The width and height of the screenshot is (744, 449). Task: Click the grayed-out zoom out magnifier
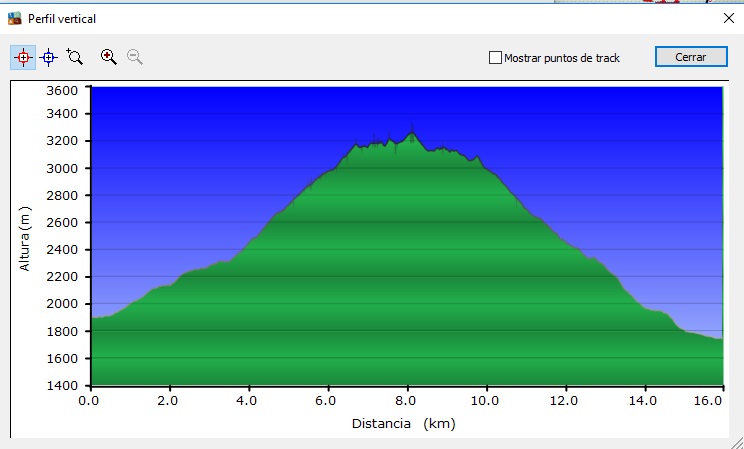135,57
